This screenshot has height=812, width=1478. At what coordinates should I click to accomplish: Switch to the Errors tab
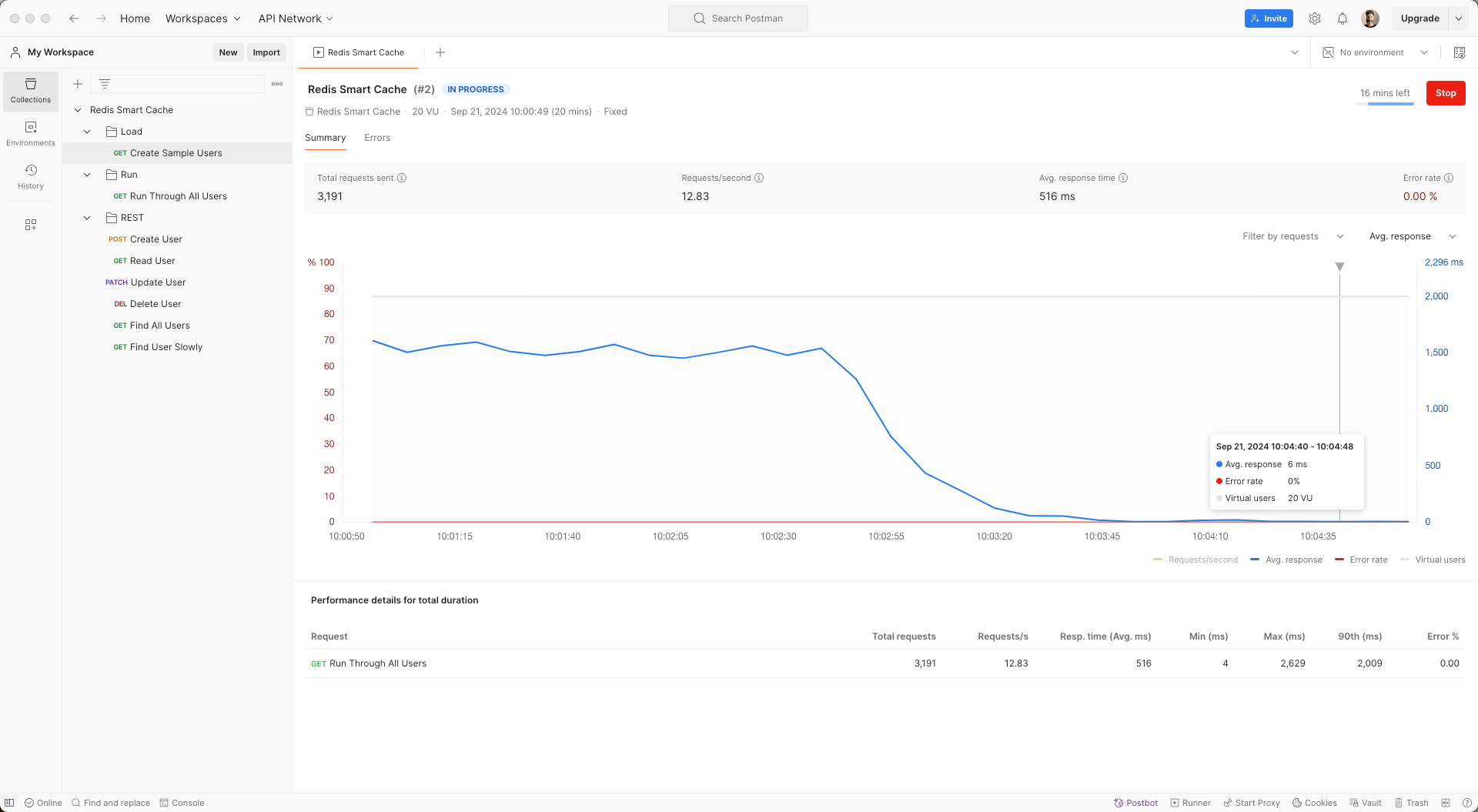click(x=377, y=138)
